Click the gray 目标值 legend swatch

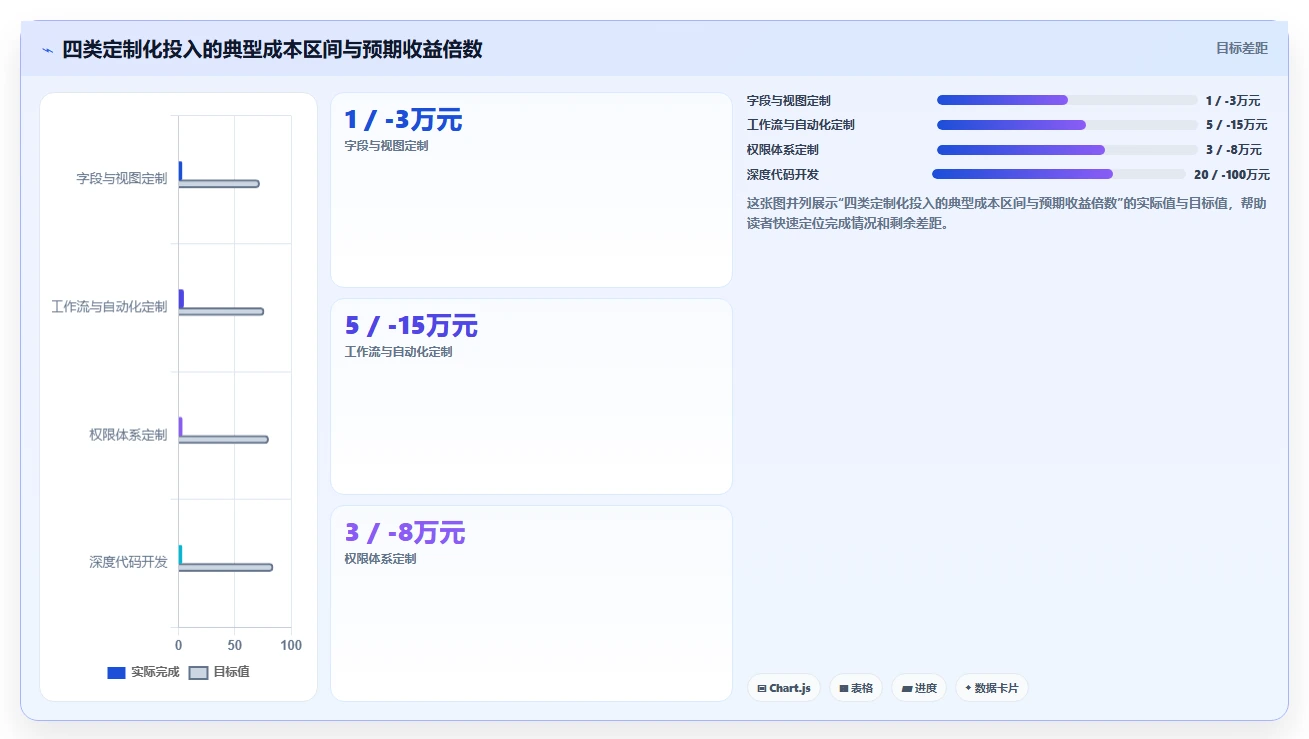[198, 672]
